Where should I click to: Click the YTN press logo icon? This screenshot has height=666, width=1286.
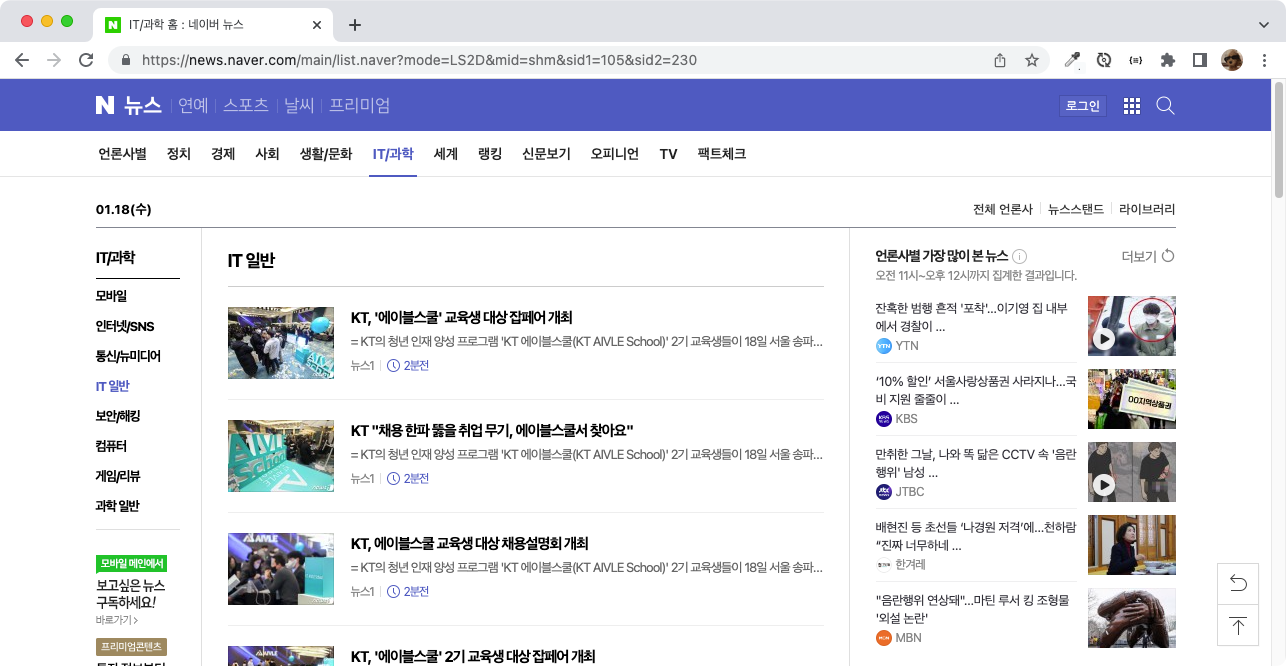coord(883,346)
